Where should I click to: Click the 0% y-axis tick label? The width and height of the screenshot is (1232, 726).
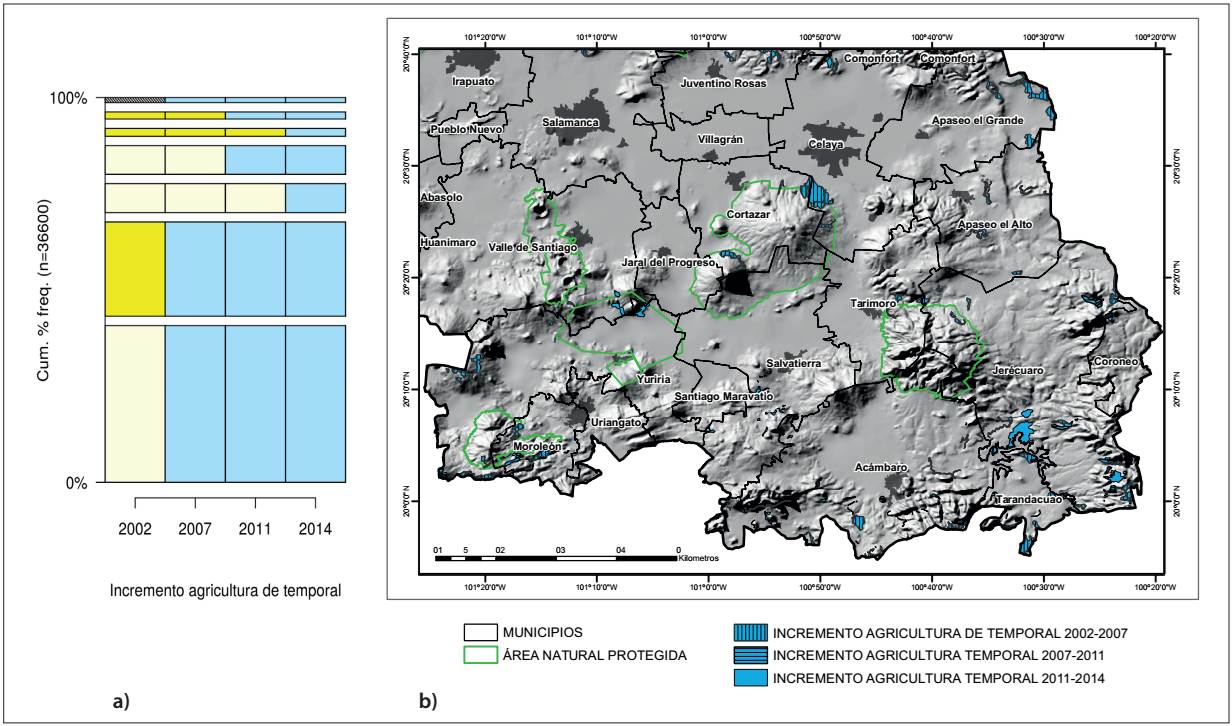coord(77,483)
